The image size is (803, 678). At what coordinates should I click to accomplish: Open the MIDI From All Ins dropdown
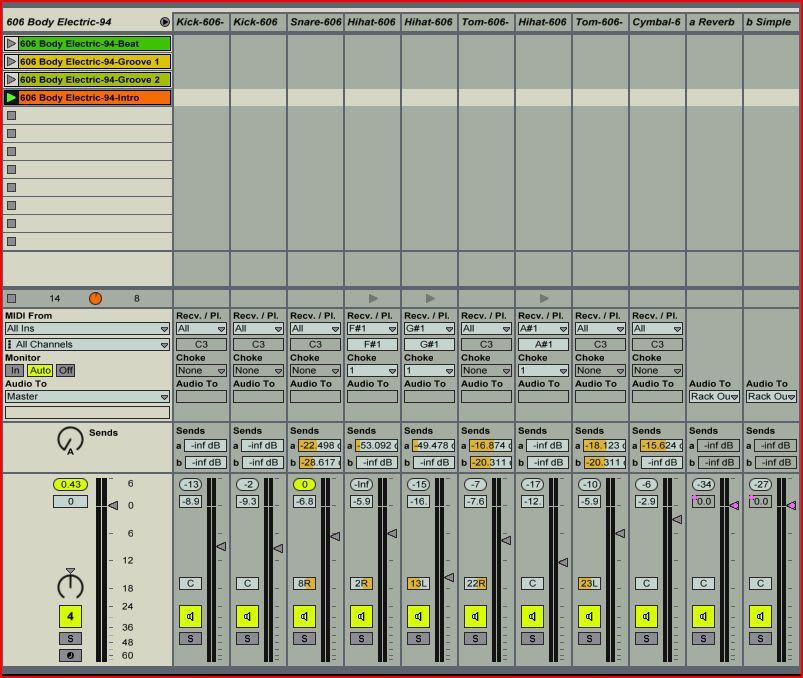pos(87,329)
